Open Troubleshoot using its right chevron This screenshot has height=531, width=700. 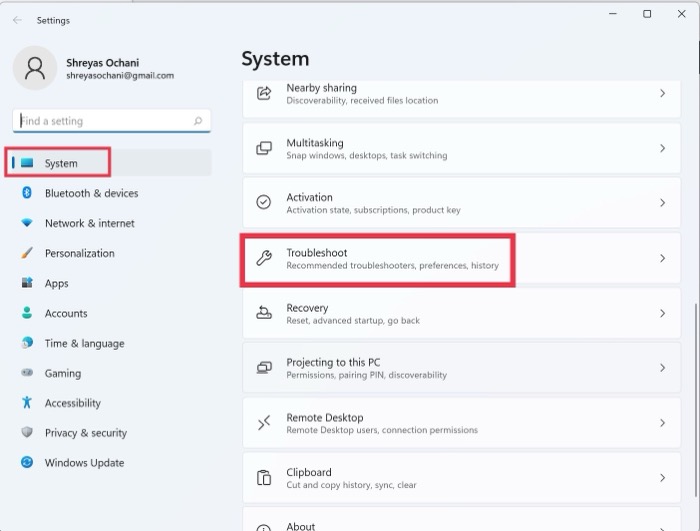pos(662,258)
